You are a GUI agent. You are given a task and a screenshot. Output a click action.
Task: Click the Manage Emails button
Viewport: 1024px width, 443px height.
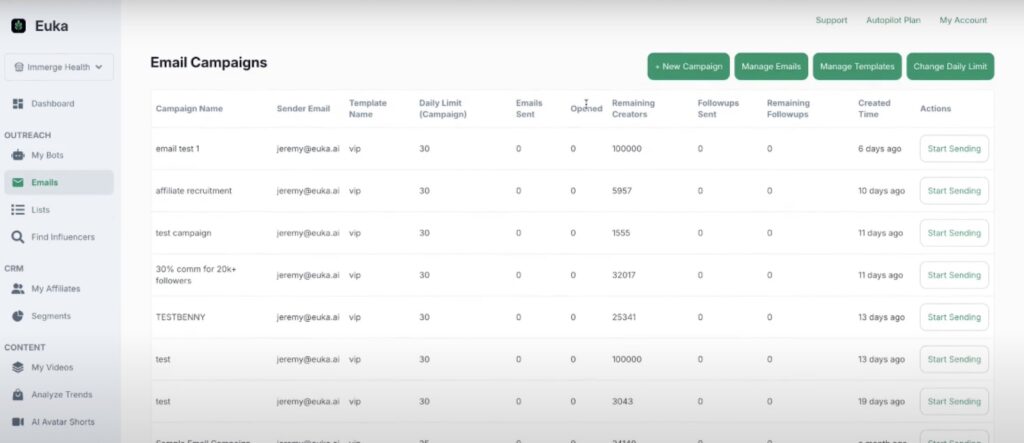pos(771,67)
